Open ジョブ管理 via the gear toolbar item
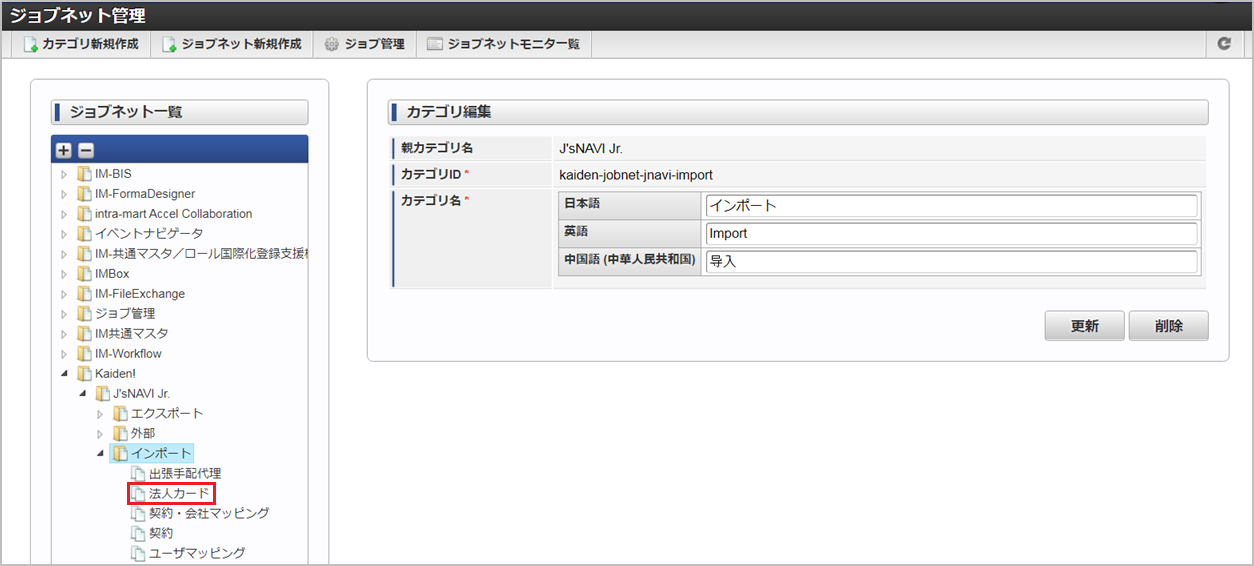Screen dimensions: 1254x566 coord(364,44)
